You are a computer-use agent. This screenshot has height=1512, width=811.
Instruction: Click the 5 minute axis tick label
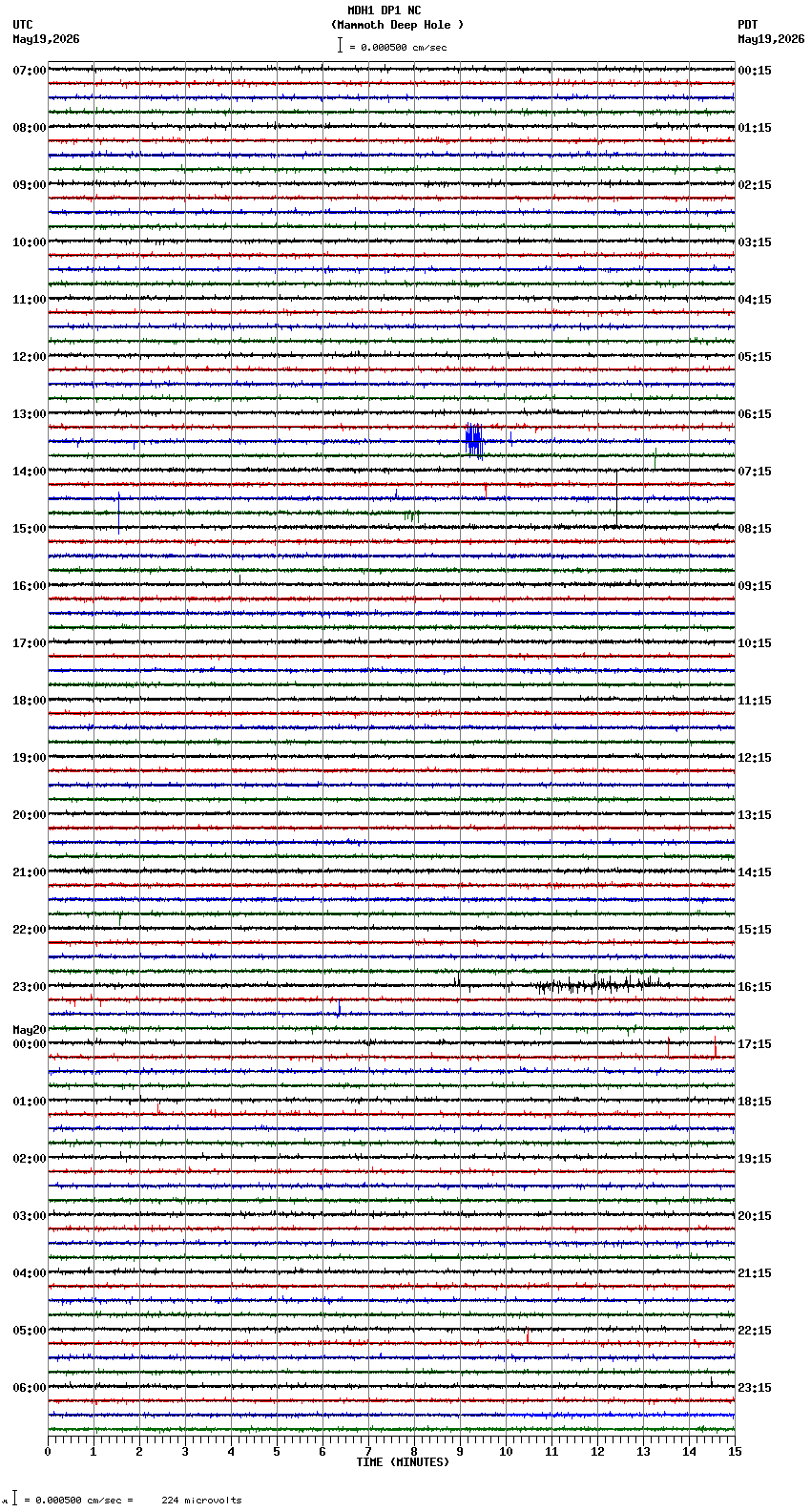point(277,1452)
